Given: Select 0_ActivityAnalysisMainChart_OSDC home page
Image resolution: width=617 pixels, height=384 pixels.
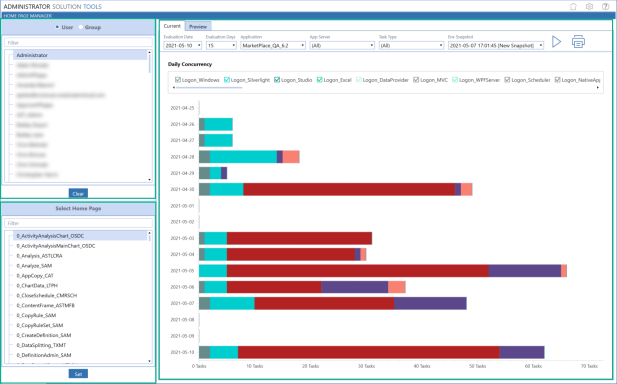Looking at the screenshot, I should tap(56, 246).
